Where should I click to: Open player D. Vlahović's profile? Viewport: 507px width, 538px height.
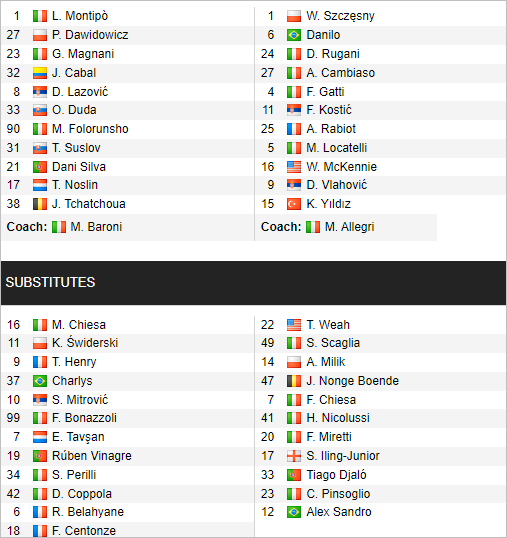tap(337, 185)
